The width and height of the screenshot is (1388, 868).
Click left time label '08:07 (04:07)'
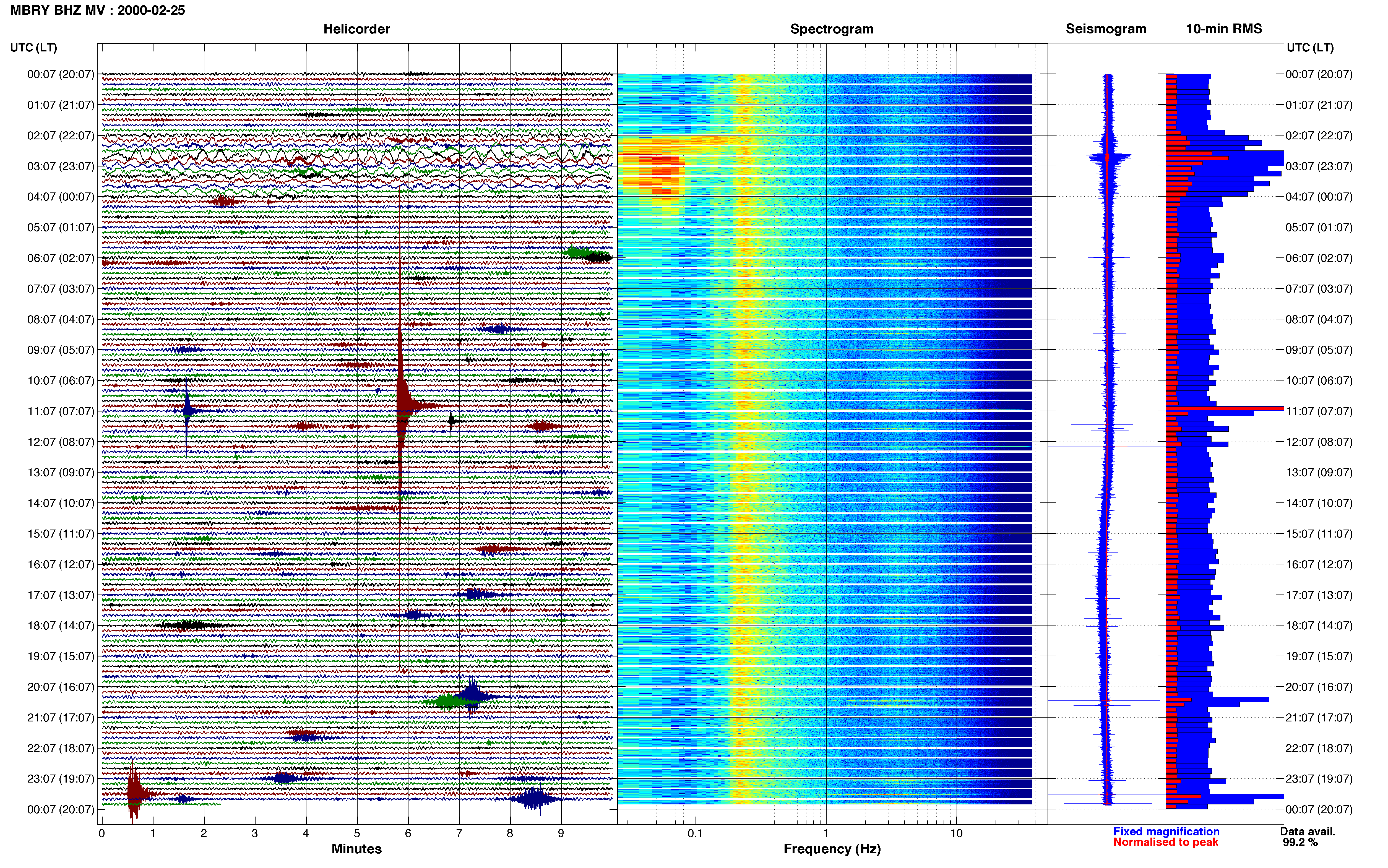[x=61, y=319]
